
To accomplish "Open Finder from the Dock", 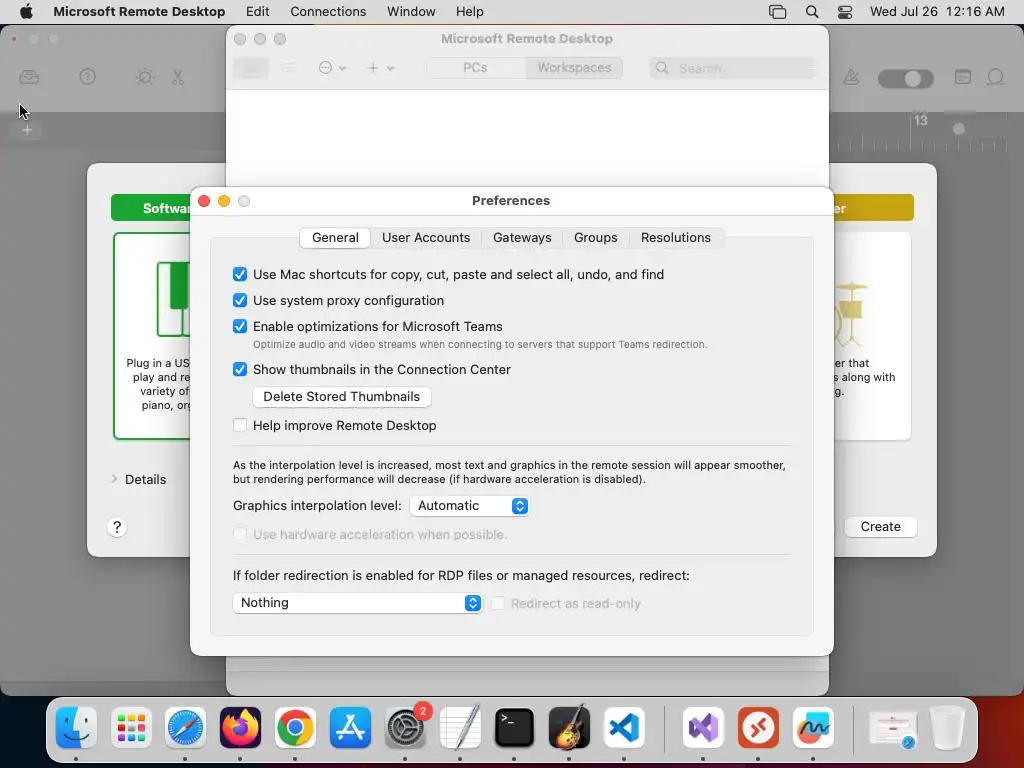I will point(76,728).
